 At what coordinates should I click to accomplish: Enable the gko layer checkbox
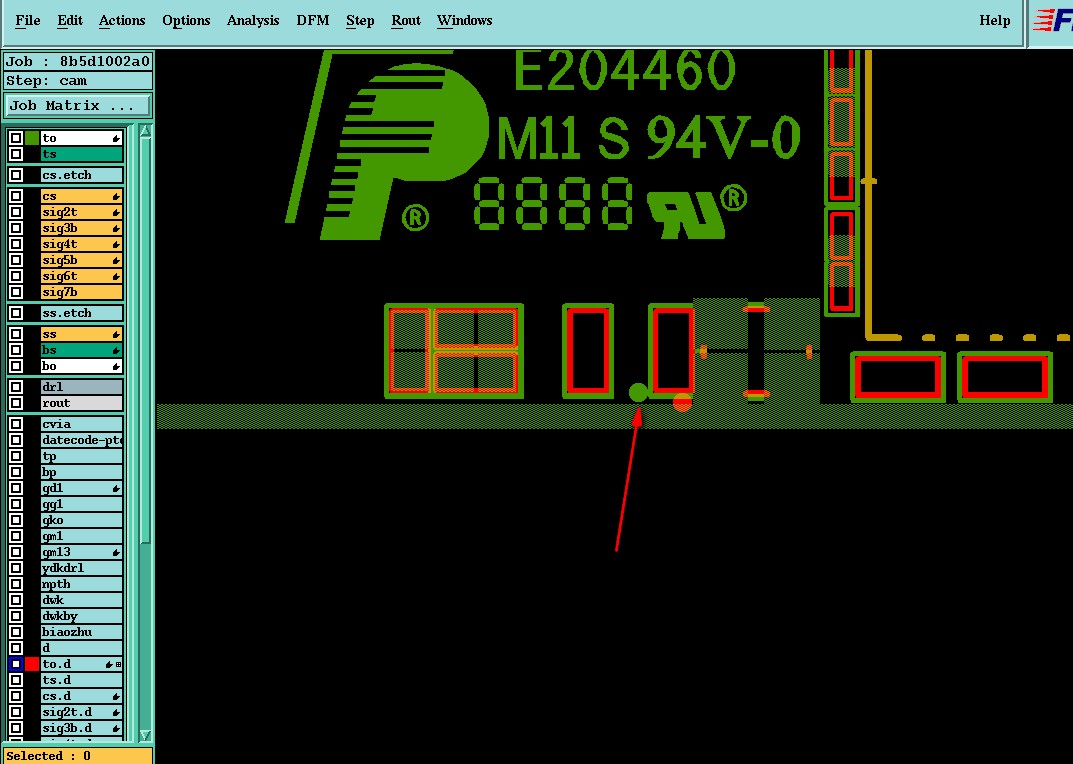click(x=16, y=520)
